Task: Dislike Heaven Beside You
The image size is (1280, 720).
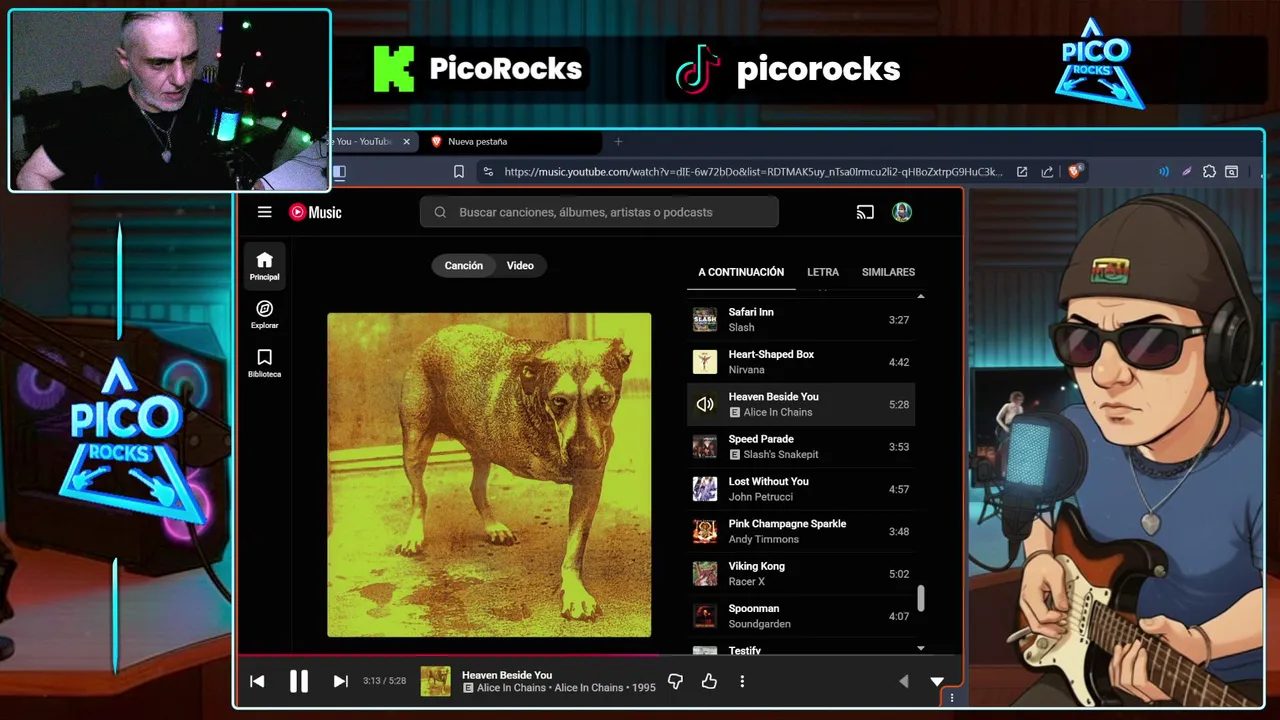Action: click(675, 681)
